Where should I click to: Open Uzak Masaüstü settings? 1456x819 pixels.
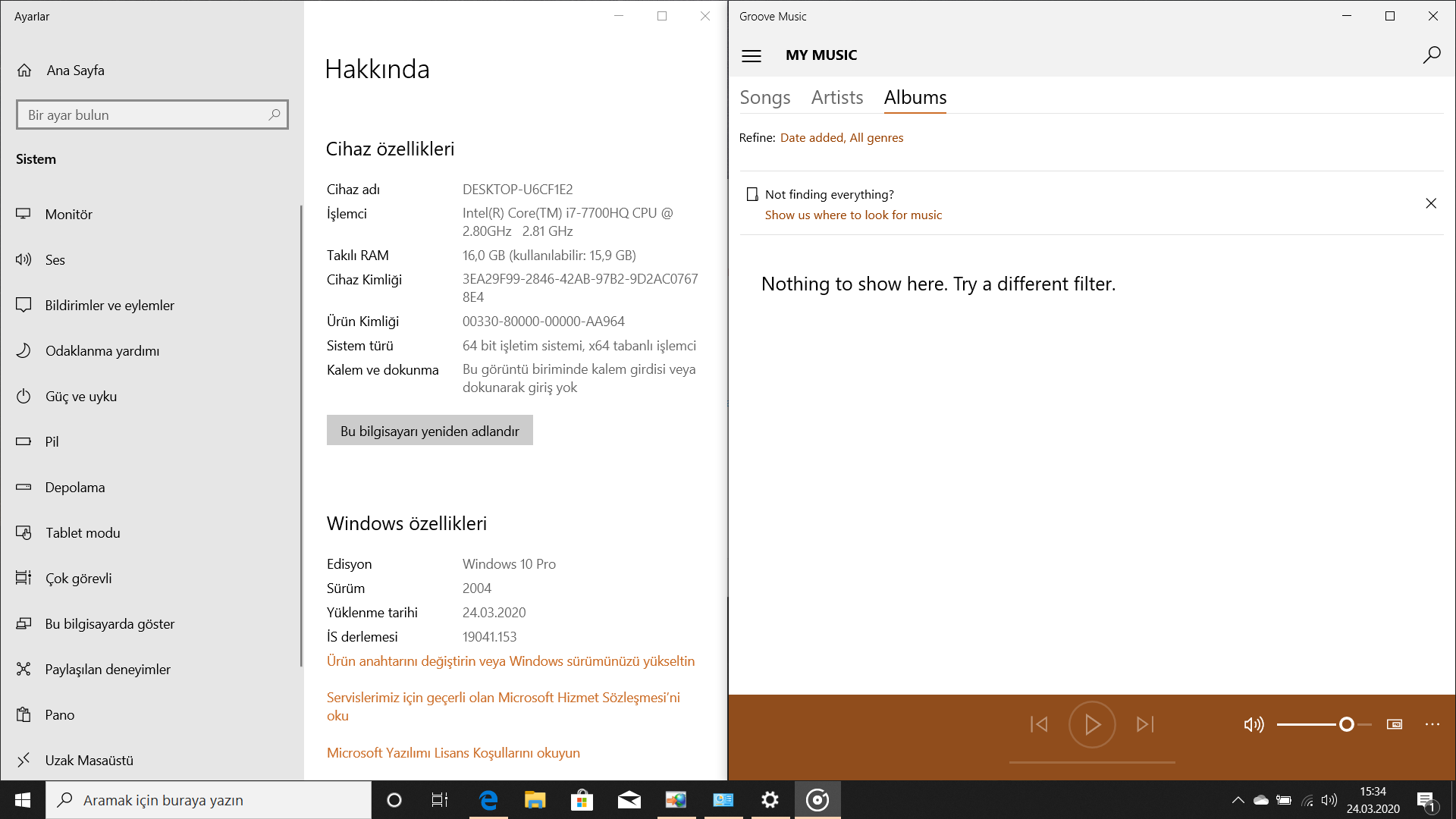click(152, 760)
